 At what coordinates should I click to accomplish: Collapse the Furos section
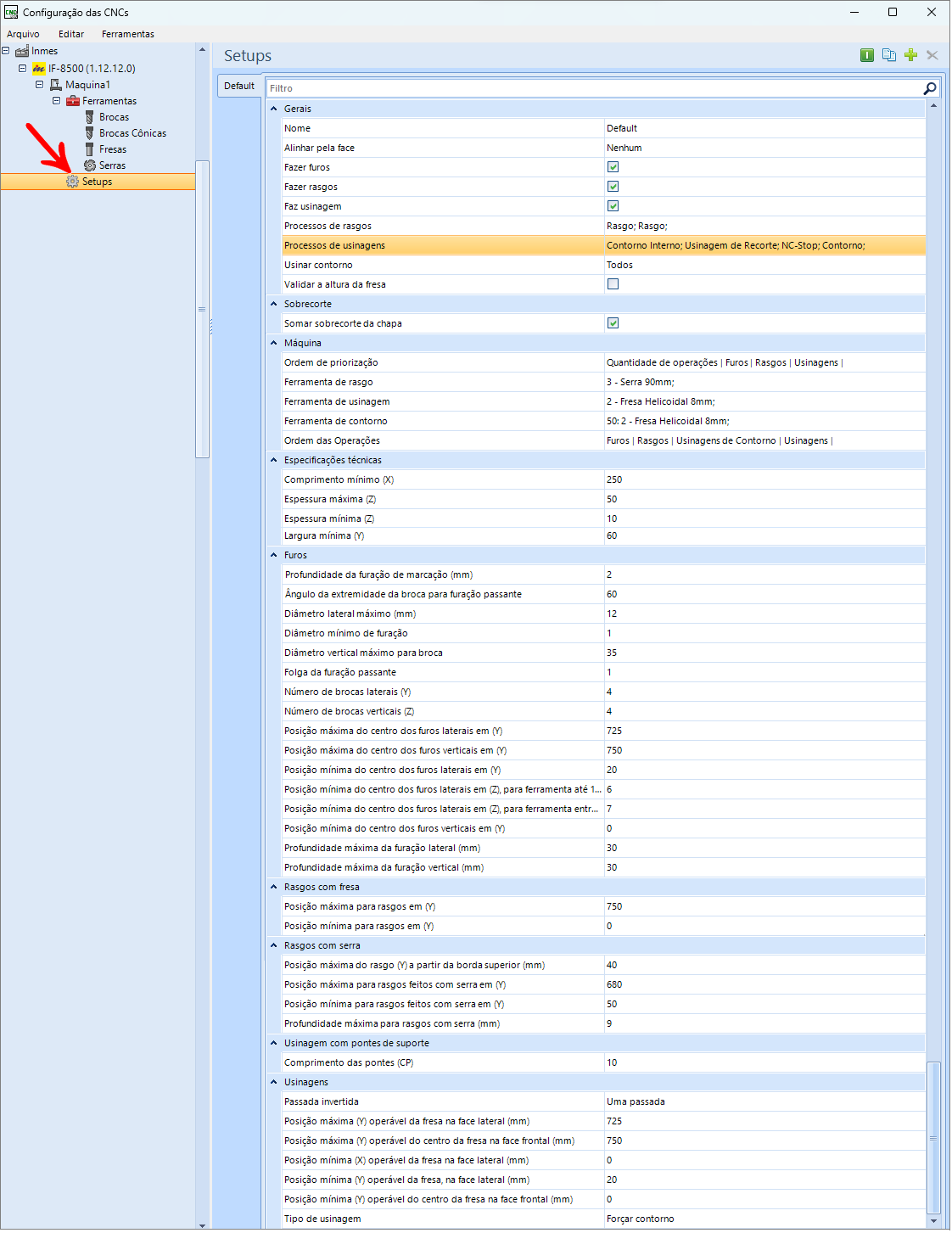point(274,555)
